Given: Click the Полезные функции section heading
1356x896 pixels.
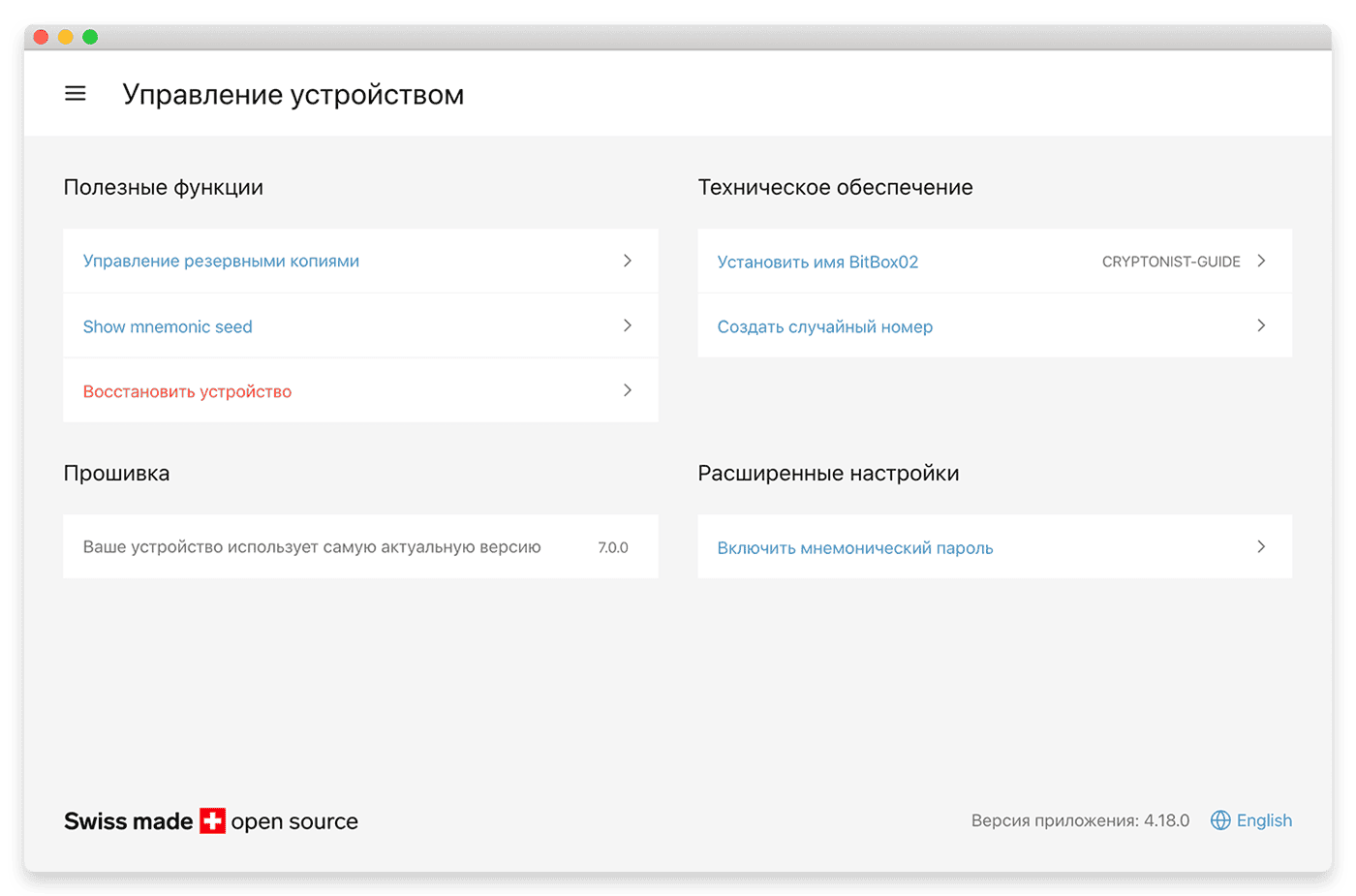Looking at the screenshot, I should [x=164, y=188].
